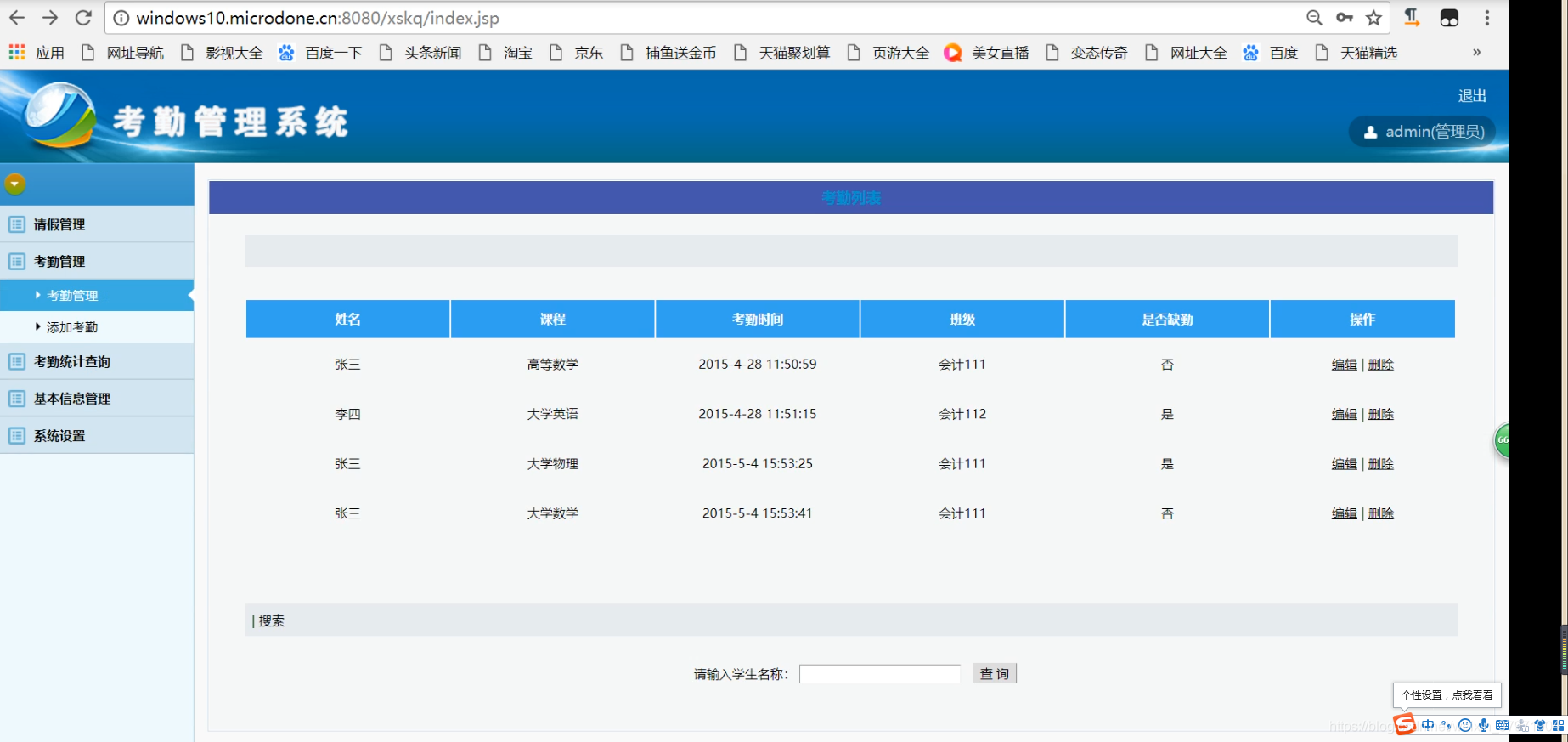Screen dimensions: 1568x742
Task: Click the green 66 floating circle widget
Action: [1502, 440]
